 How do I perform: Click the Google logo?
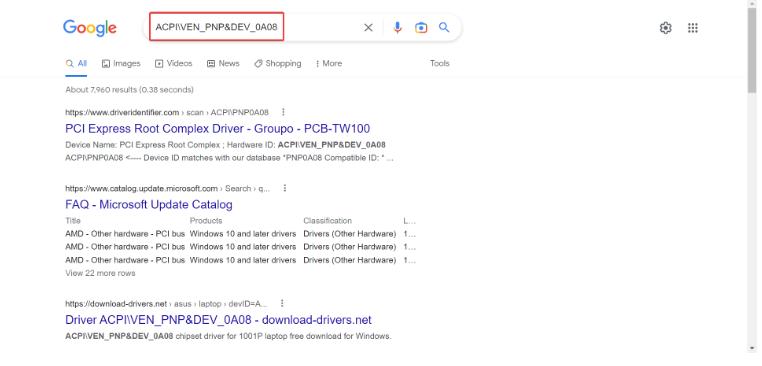89,28
